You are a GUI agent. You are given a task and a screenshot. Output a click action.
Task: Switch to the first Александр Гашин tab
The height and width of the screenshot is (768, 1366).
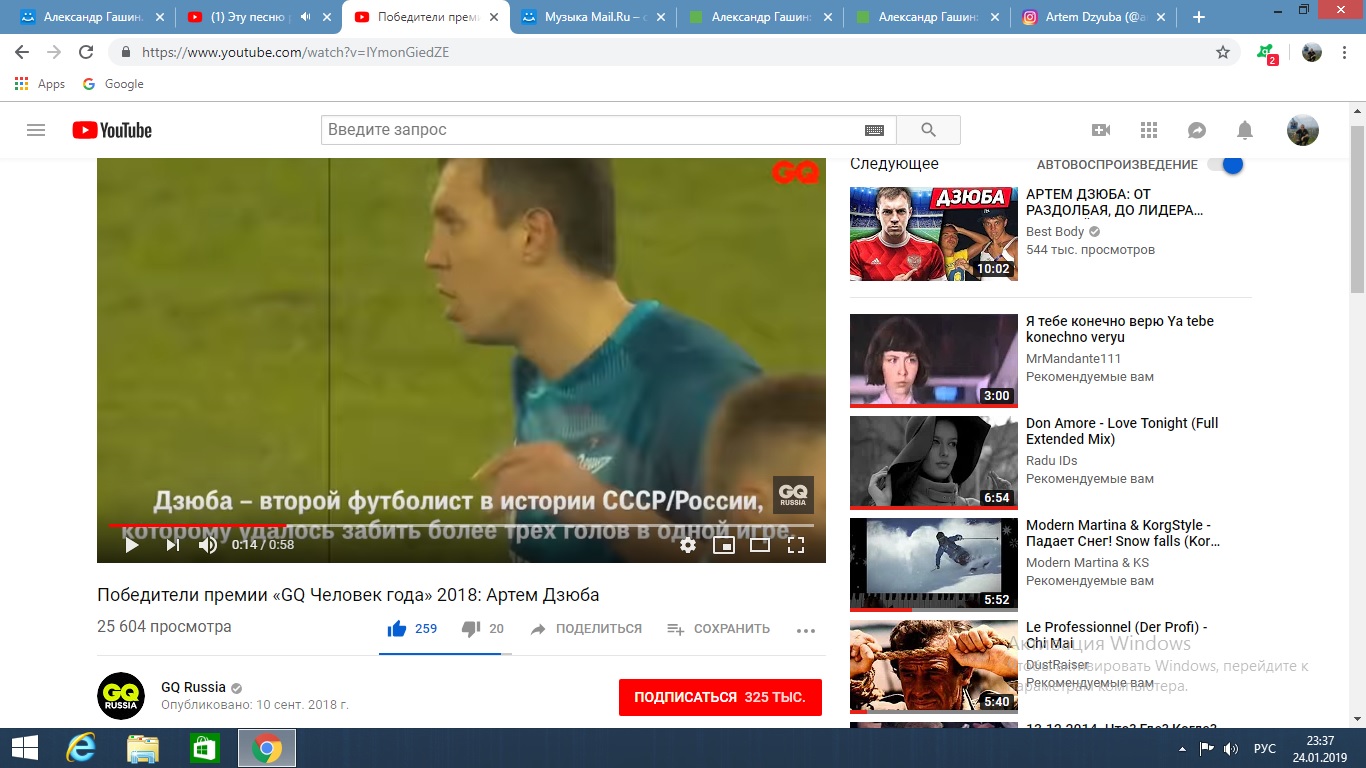coord(90,17)
